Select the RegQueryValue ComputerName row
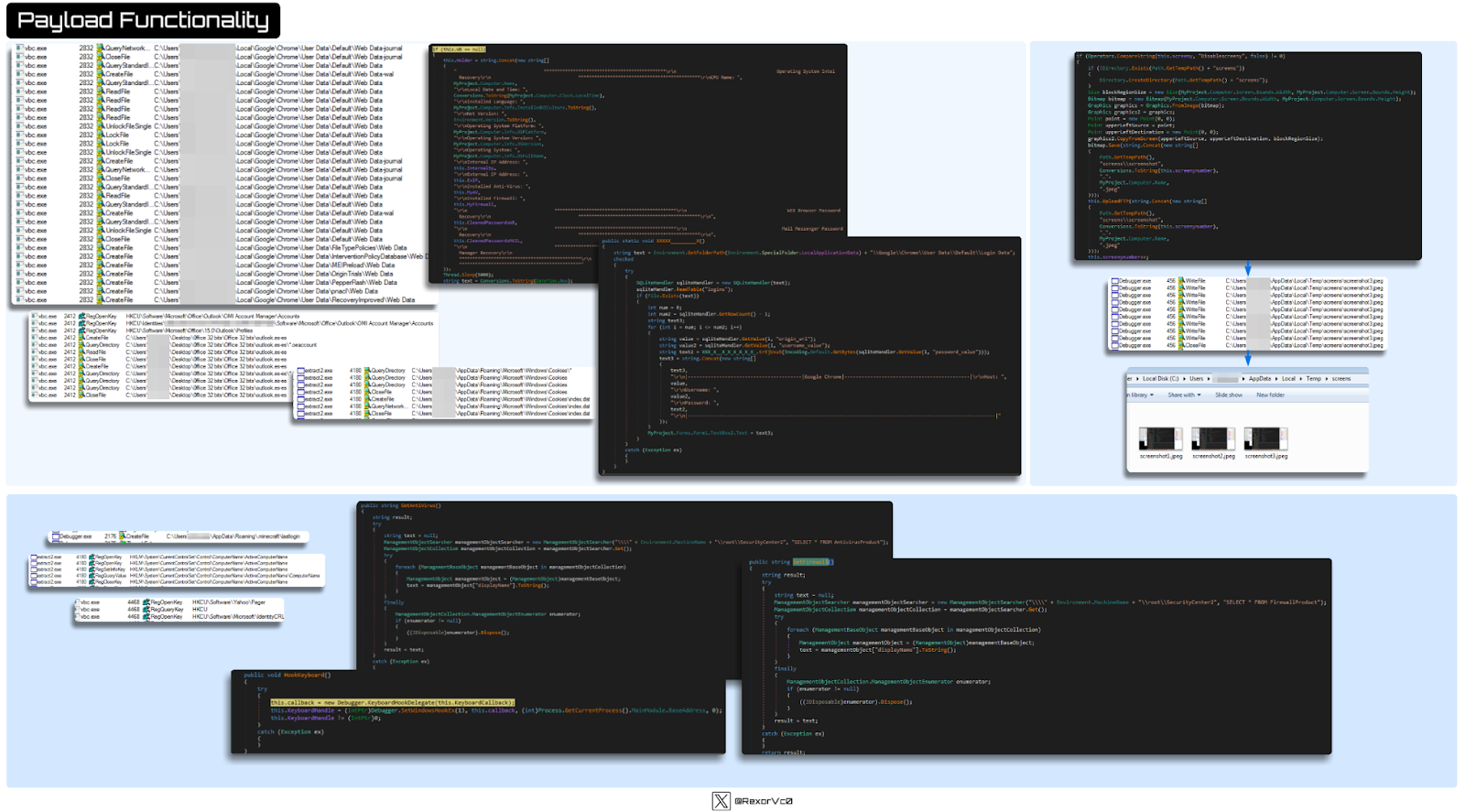Screen dimensions: 1465x812 point(176,576)
